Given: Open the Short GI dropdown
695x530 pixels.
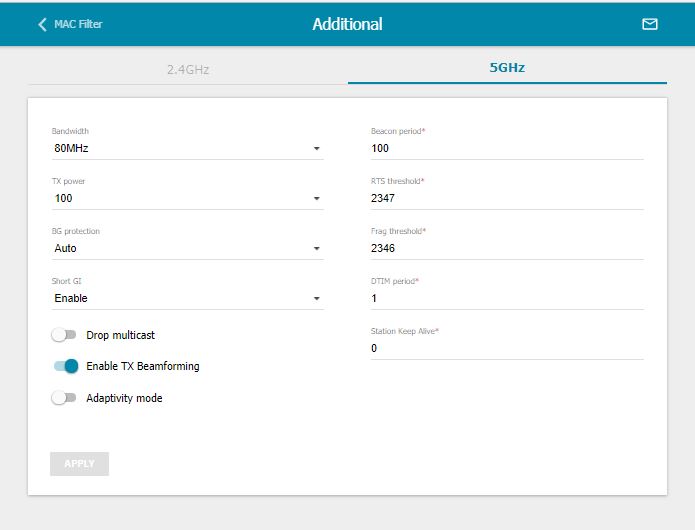Looking at the screenshot, I should pos(187,298).
